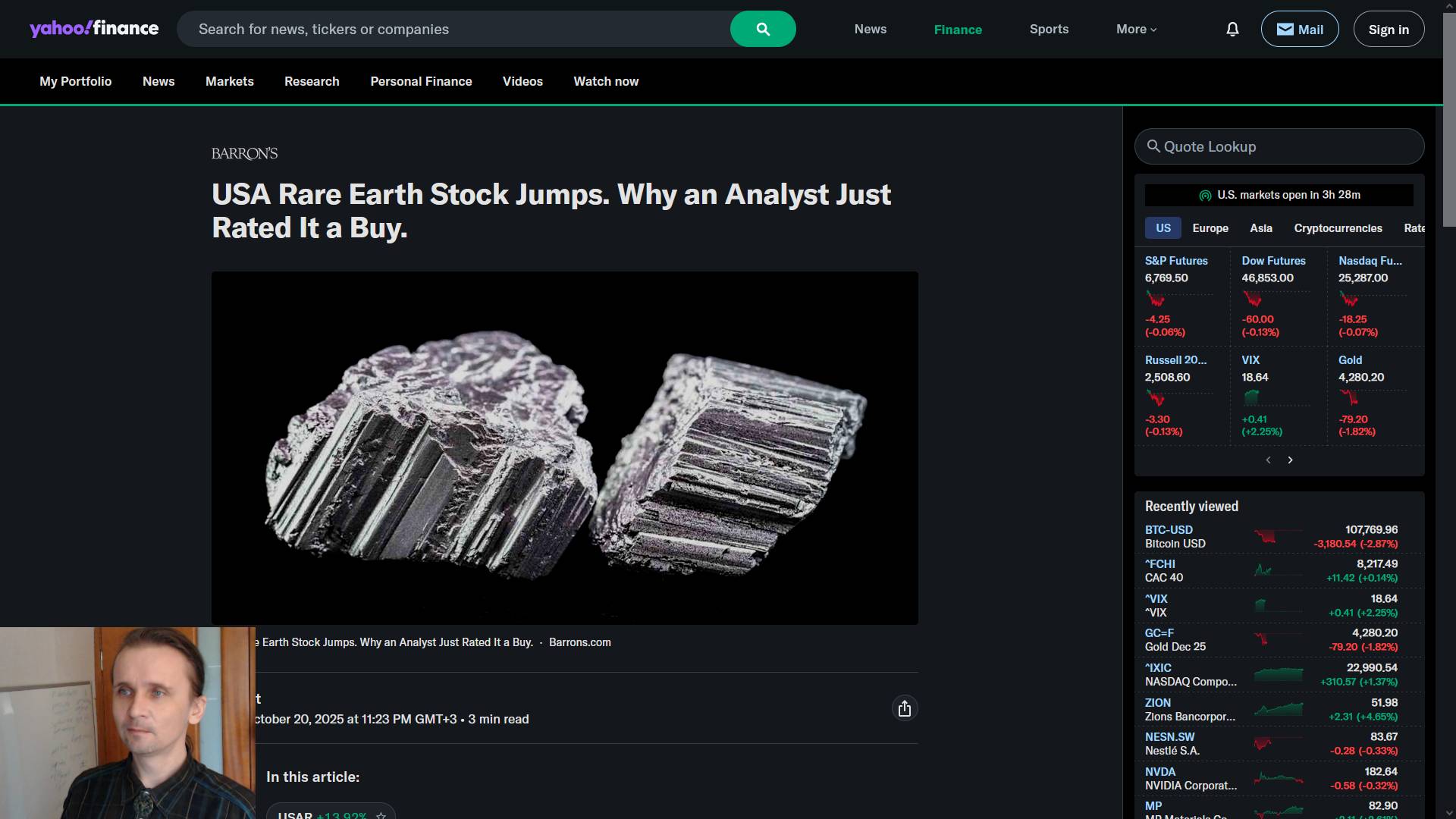The width and height of the screenshot is (1456, 819).
Task: Go to previous market summary page
Action: tap(1268, 460)
